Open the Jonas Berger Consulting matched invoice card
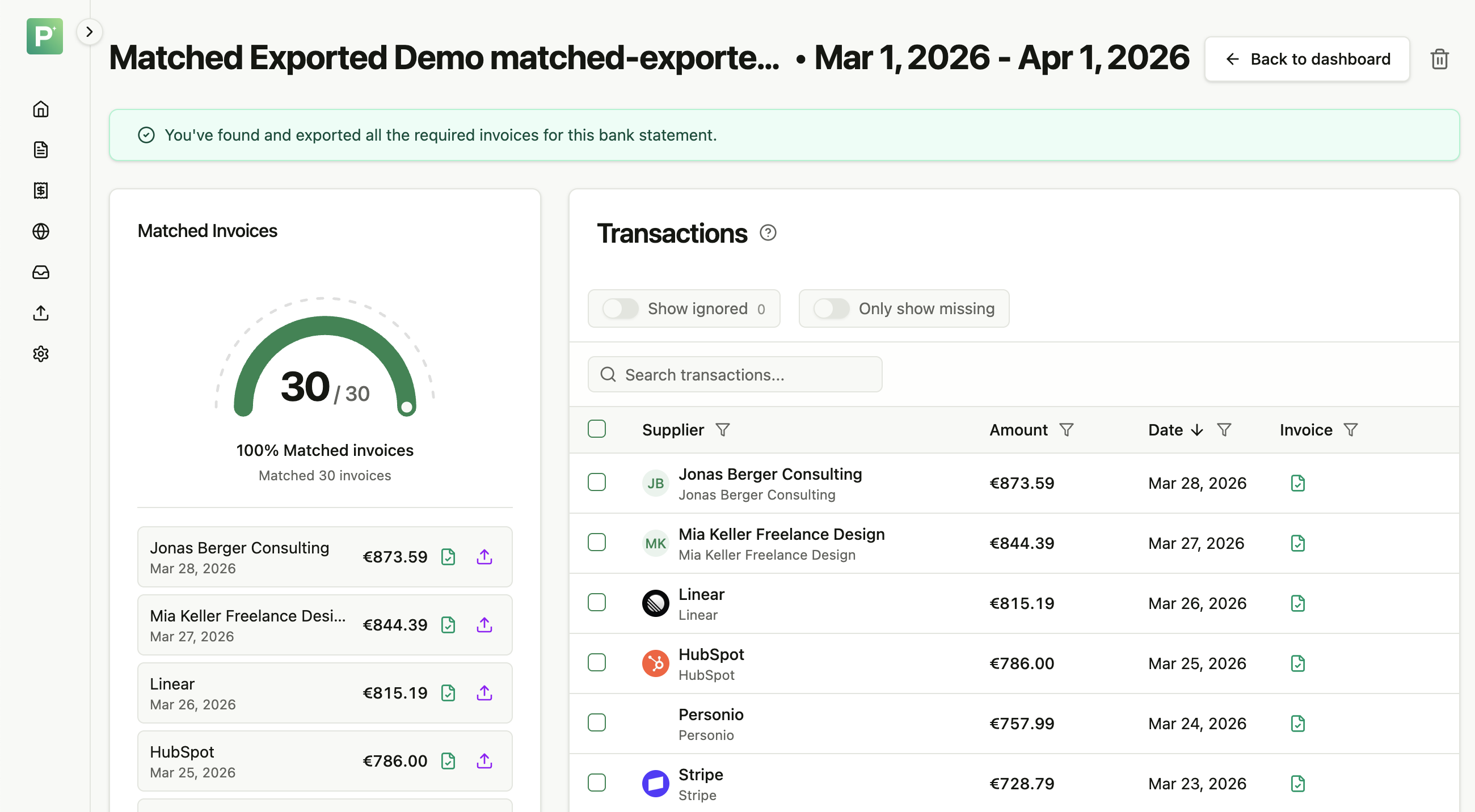The width and height of the screenshot is (1475, 812). click(324, 557)
